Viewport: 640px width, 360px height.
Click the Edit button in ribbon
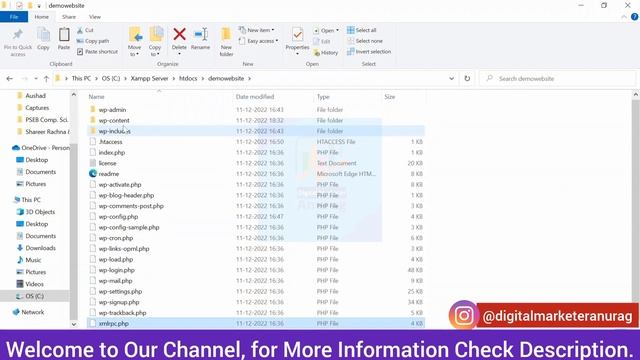322,41
